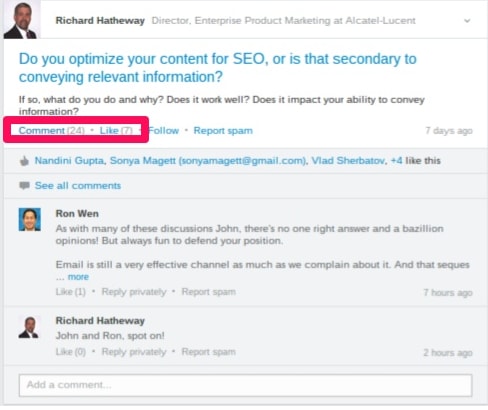See all comments on the discussion
Screen dimensions: 488x410
[78, 186]
